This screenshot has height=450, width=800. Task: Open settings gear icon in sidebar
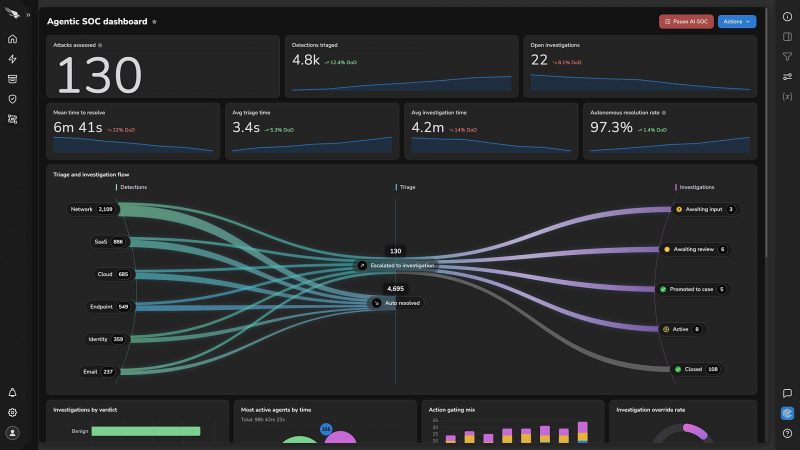13,412
